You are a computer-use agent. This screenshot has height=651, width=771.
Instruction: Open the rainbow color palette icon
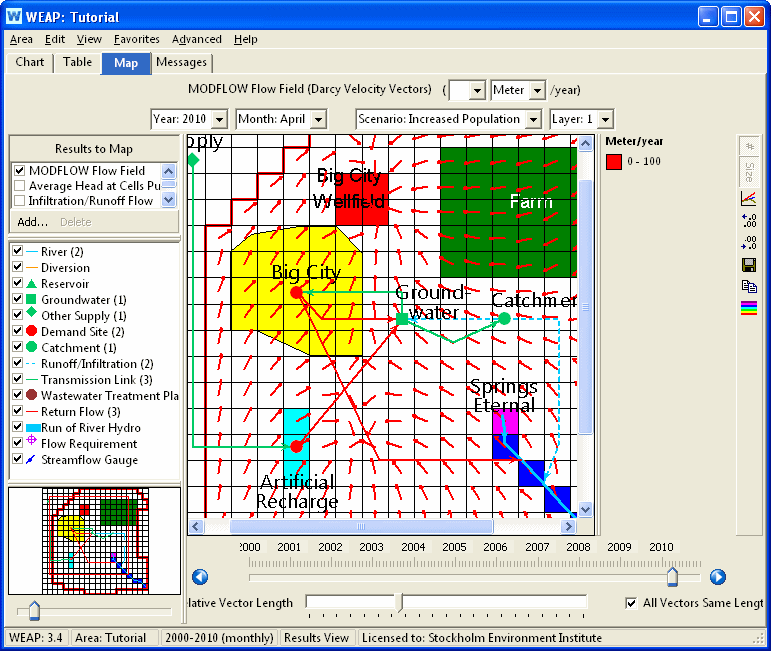(x=748, y=308)
